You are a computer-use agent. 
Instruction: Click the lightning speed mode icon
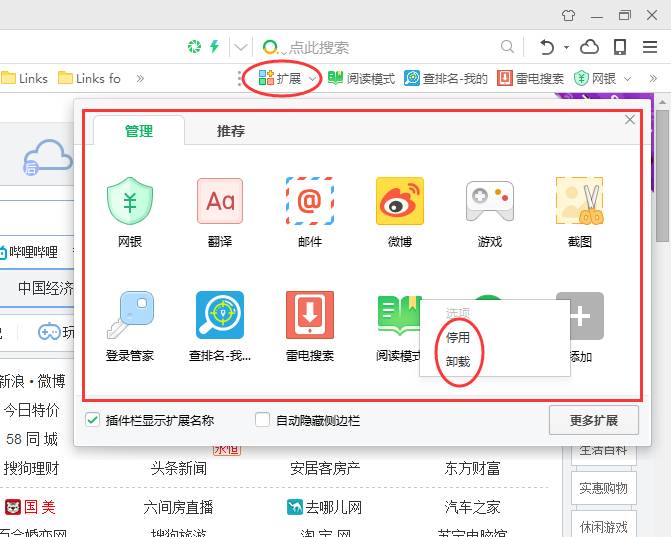[214, 46]
